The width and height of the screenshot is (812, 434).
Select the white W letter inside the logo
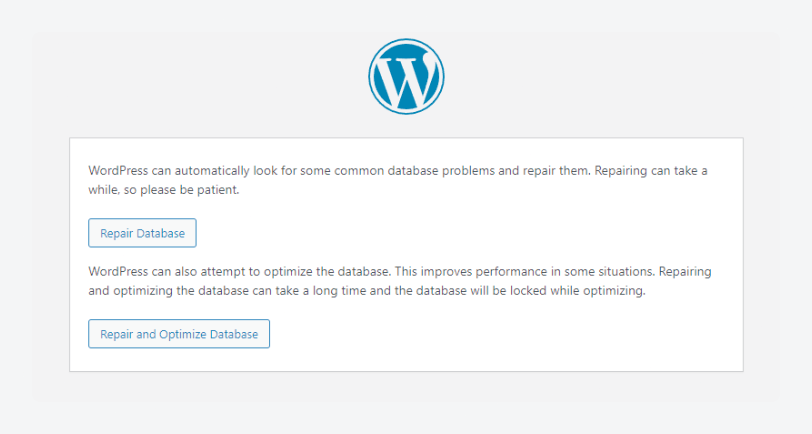pyautogui.click(x=407, y=78)
